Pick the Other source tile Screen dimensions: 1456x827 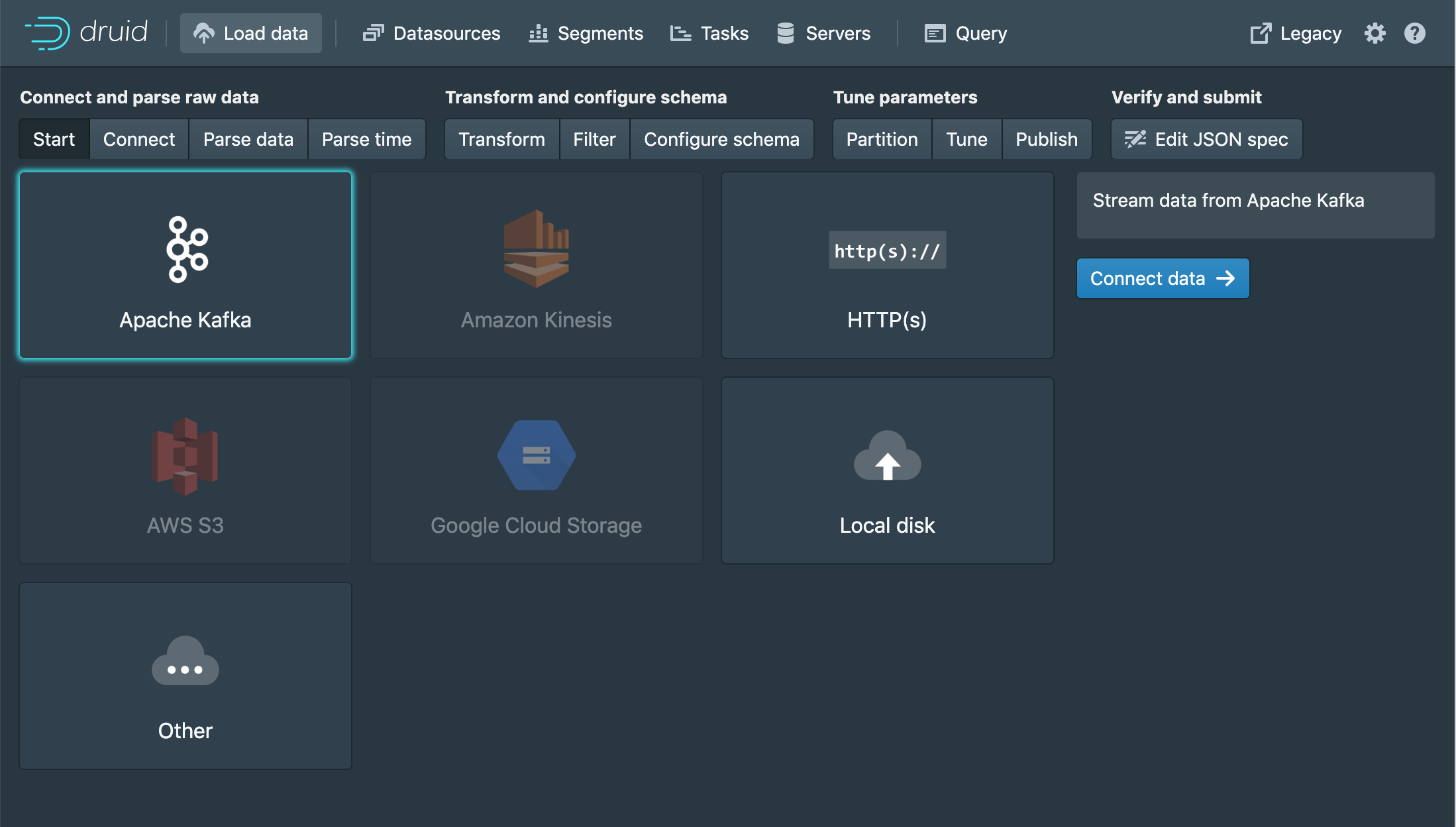pos(185,676)
